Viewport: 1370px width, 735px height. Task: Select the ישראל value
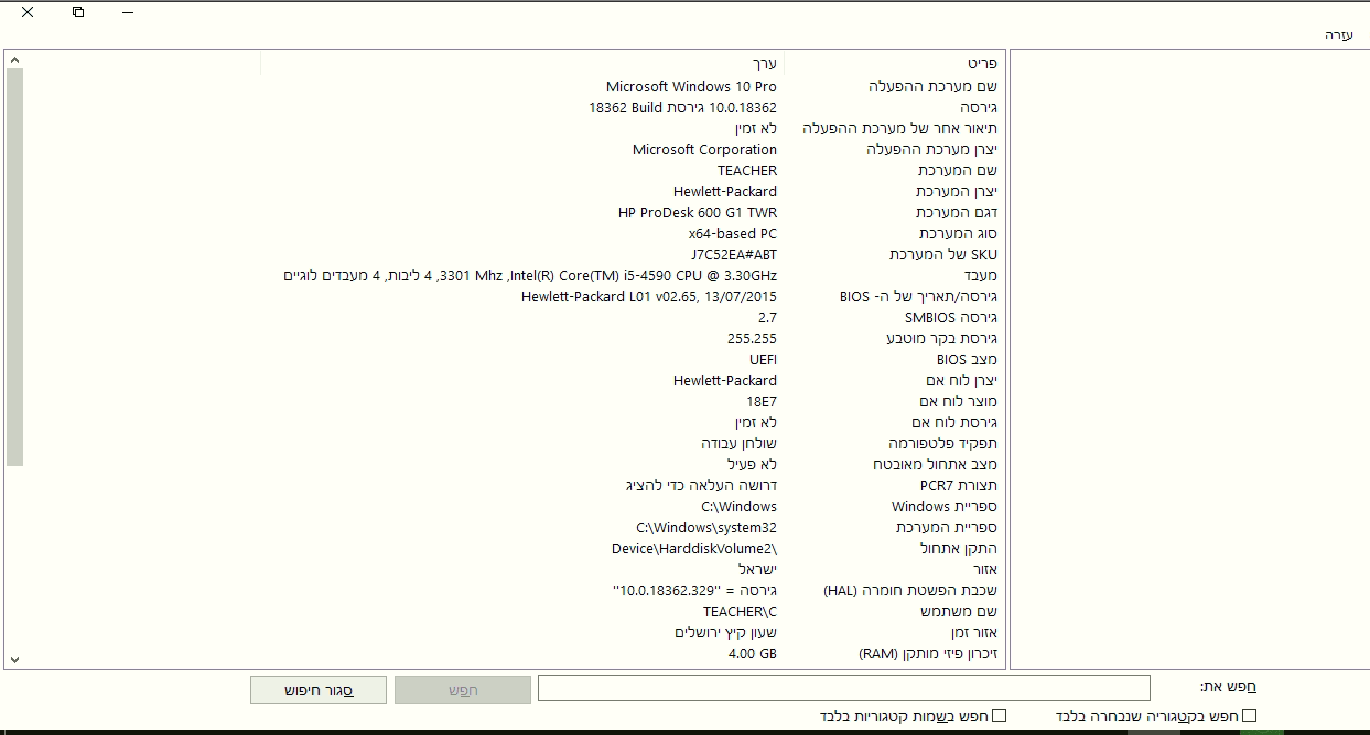point(758,570)
